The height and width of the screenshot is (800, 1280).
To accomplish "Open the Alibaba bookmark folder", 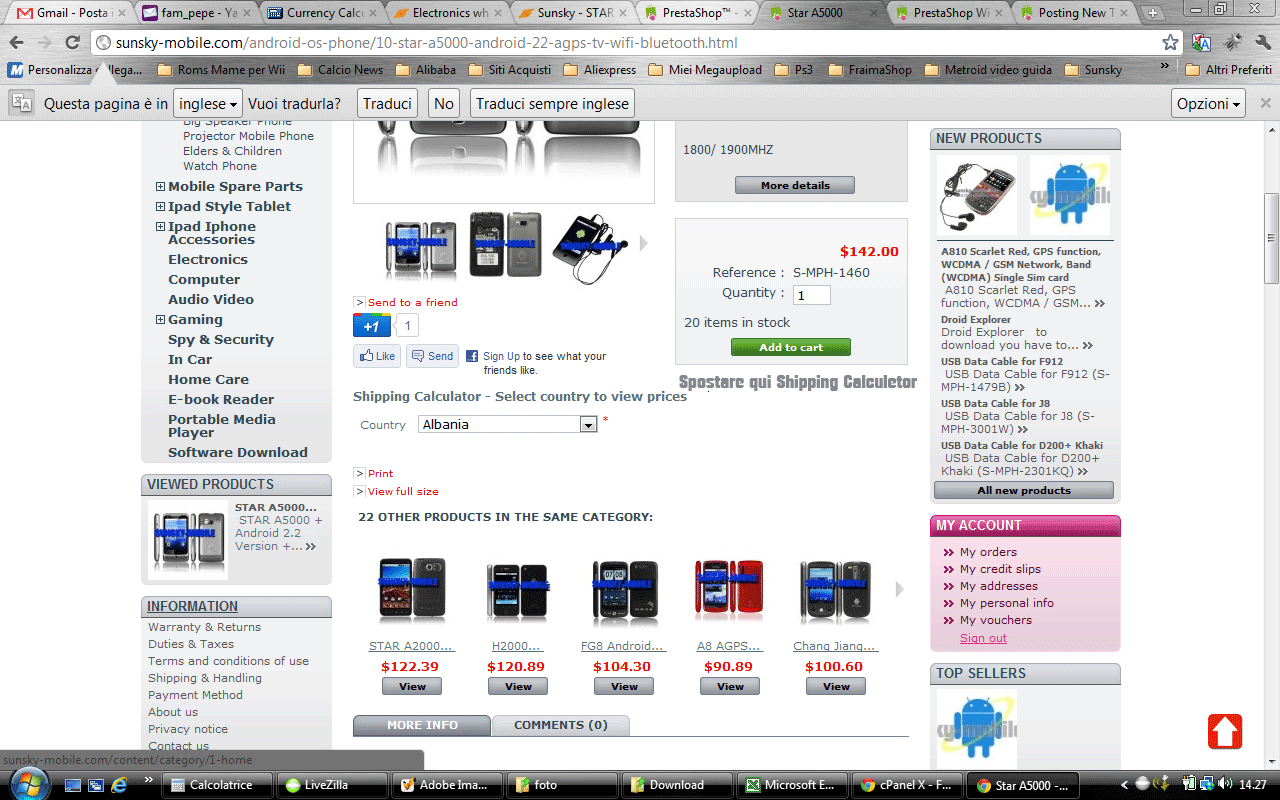I will [x=425, y=70].
